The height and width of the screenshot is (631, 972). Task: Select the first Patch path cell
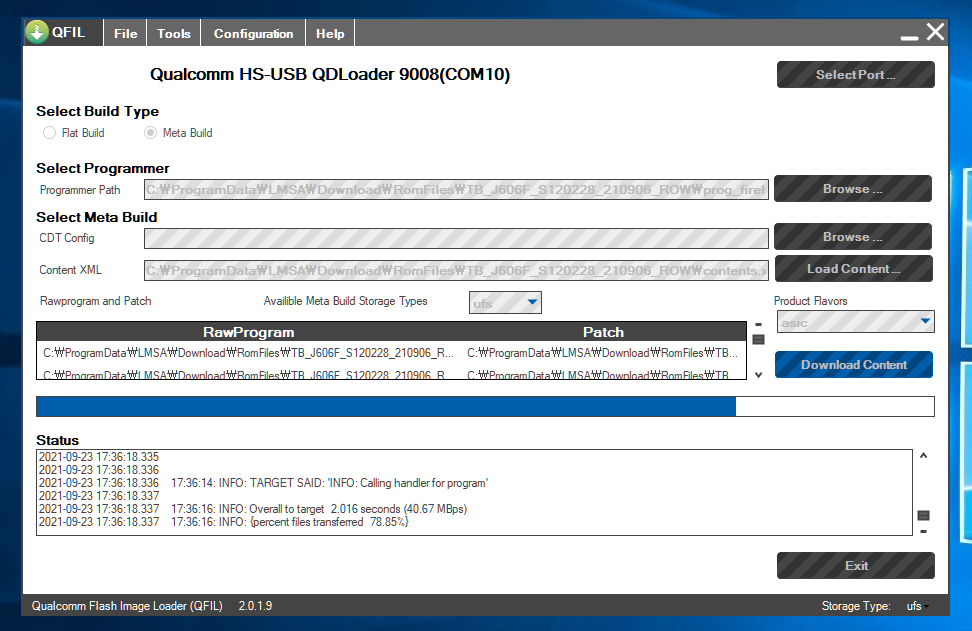[603, 353]
